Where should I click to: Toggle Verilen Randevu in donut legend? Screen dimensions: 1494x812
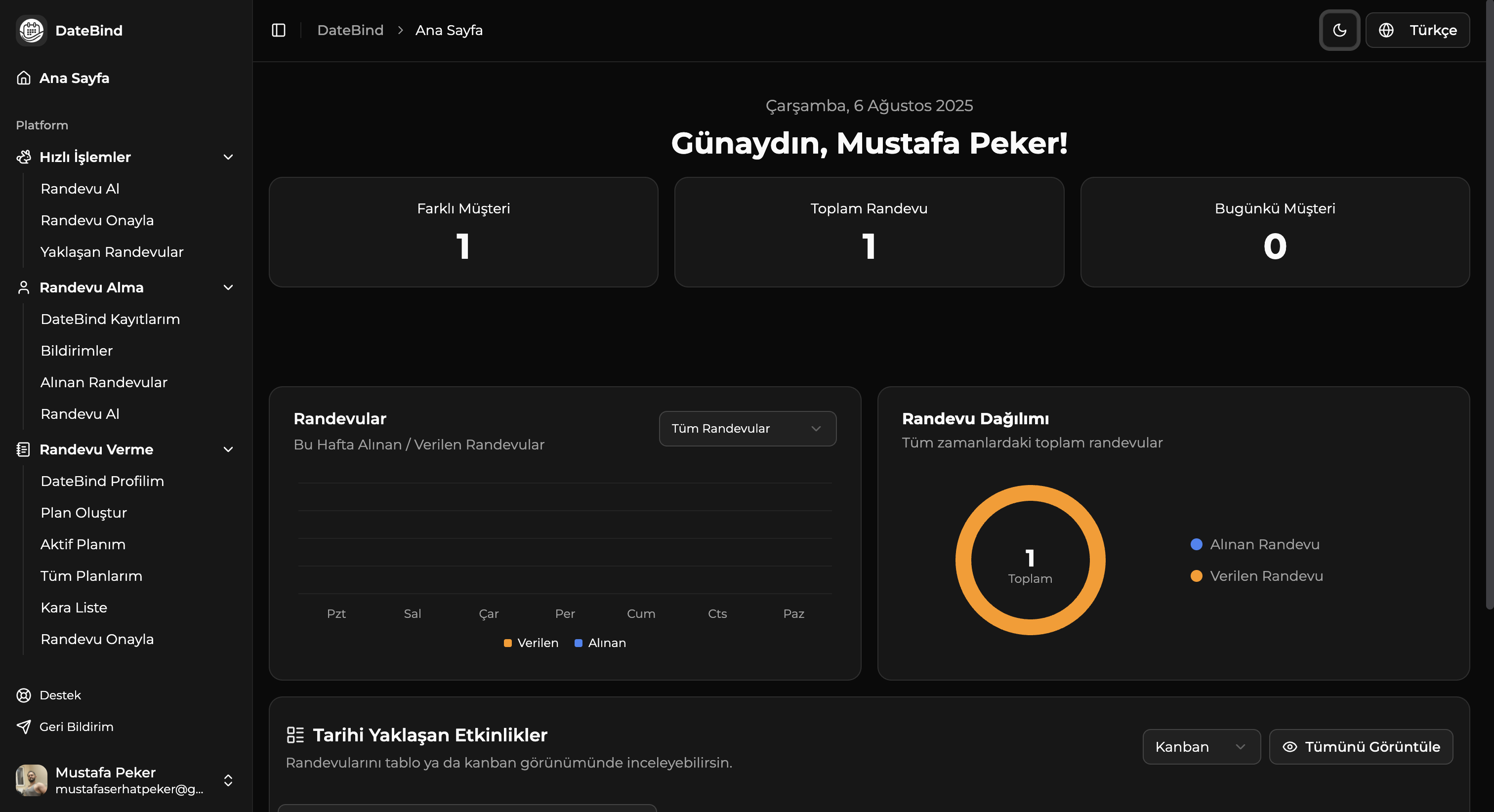click(x=1257, y=576)
